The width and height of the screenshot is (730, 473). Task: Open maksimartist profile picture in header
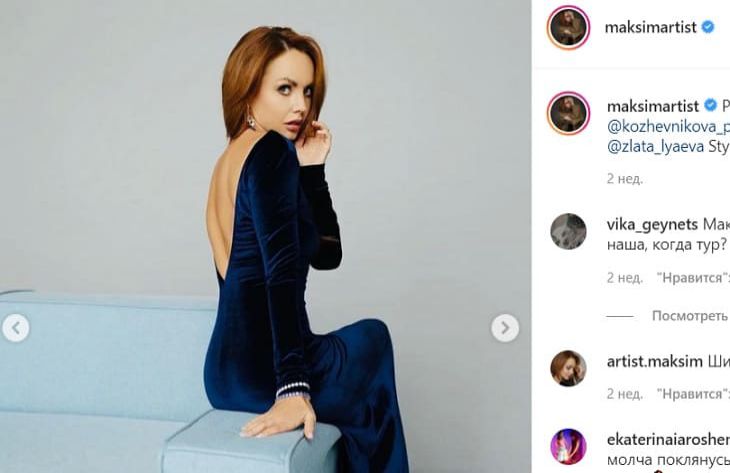568,27
